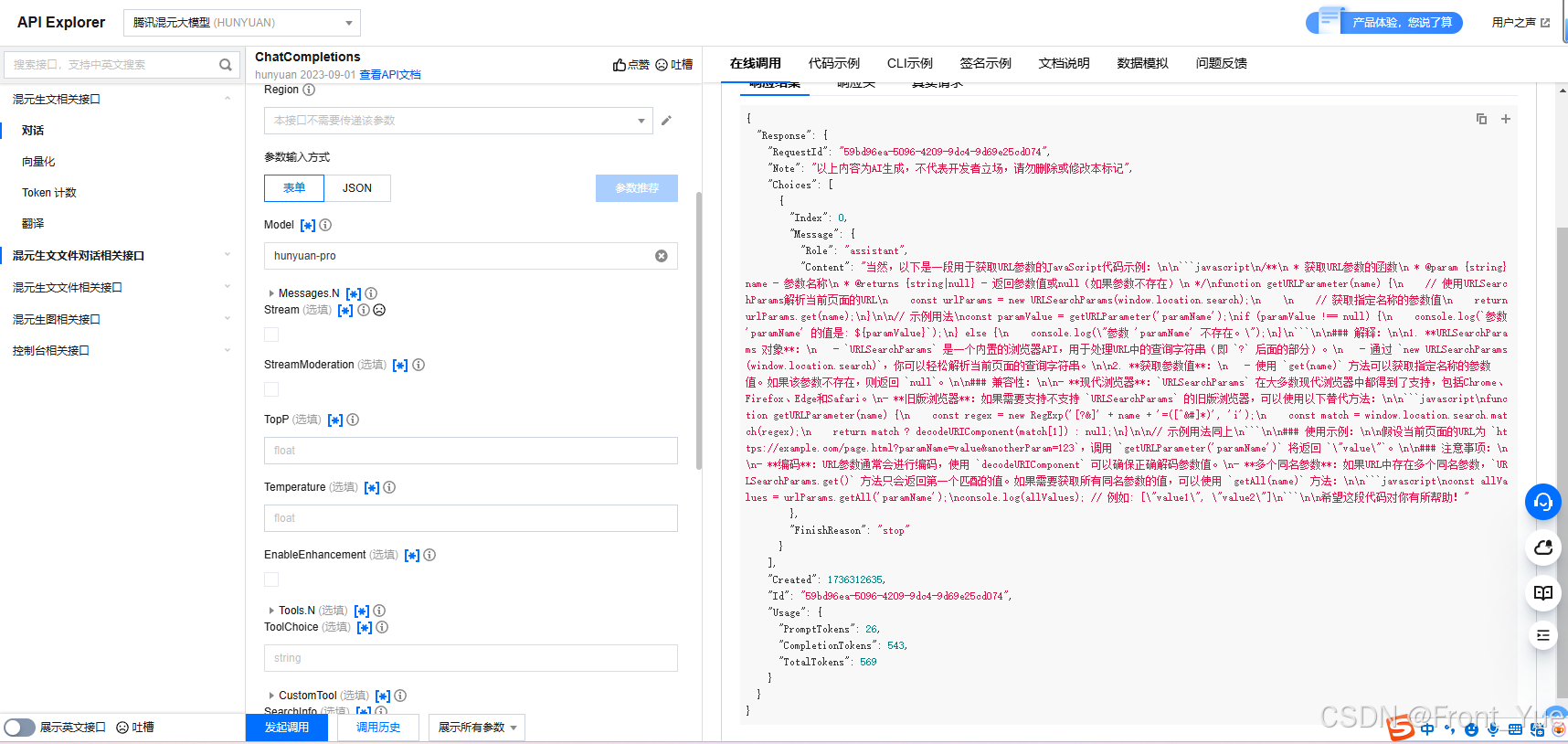Open the floating documentation book icon

(1543, 592)
